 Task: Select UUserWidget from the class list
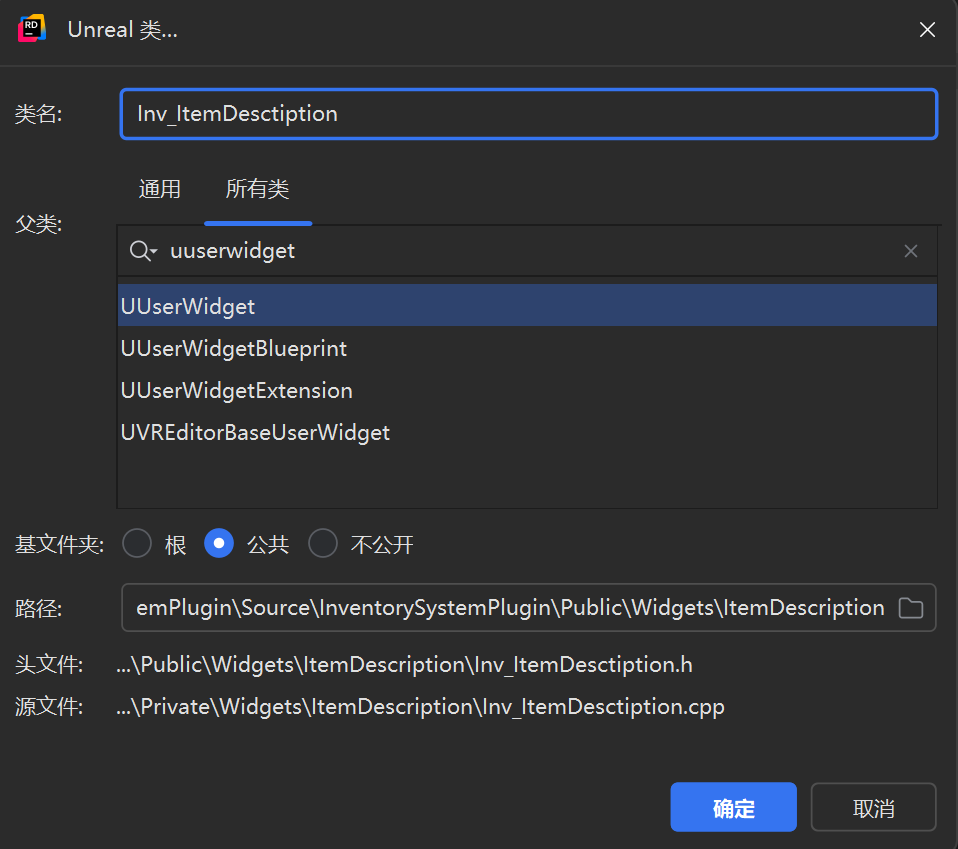(x=188, y=306)
